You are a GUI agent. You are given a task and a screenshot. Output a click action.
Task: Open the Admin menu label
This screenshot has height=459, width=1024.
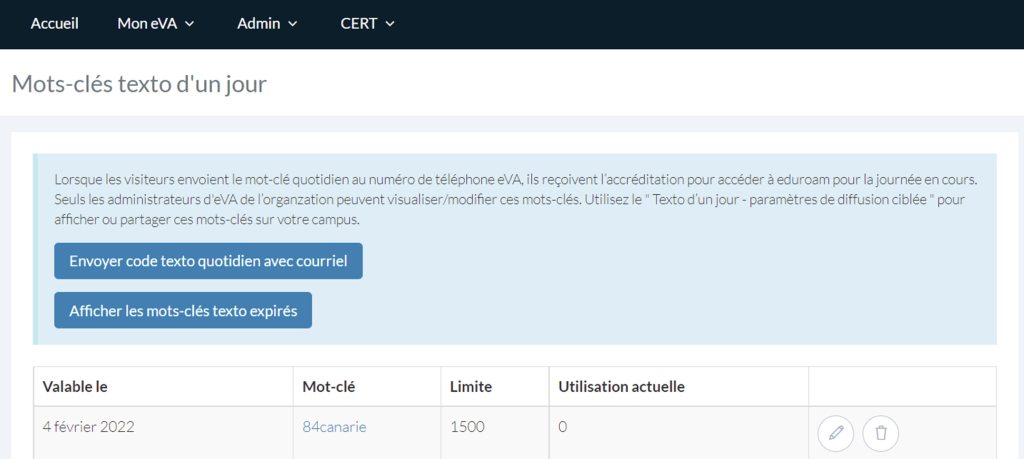(x=258, y=24)
